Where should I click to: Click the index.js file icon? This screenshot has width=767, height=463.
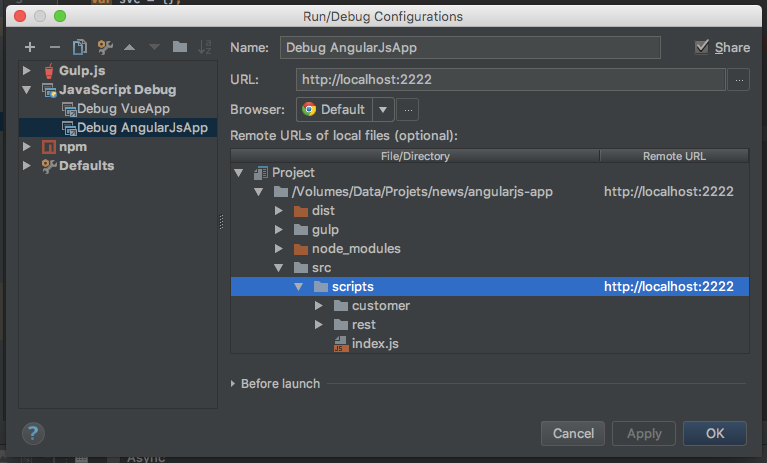click(341, 344)
